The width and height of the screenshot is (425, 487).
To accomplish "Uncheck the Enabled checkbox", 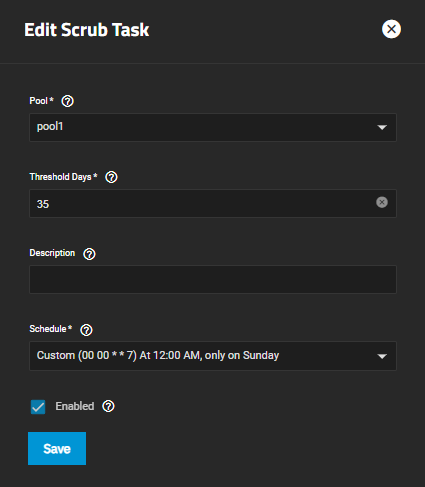I will (38, 407).
